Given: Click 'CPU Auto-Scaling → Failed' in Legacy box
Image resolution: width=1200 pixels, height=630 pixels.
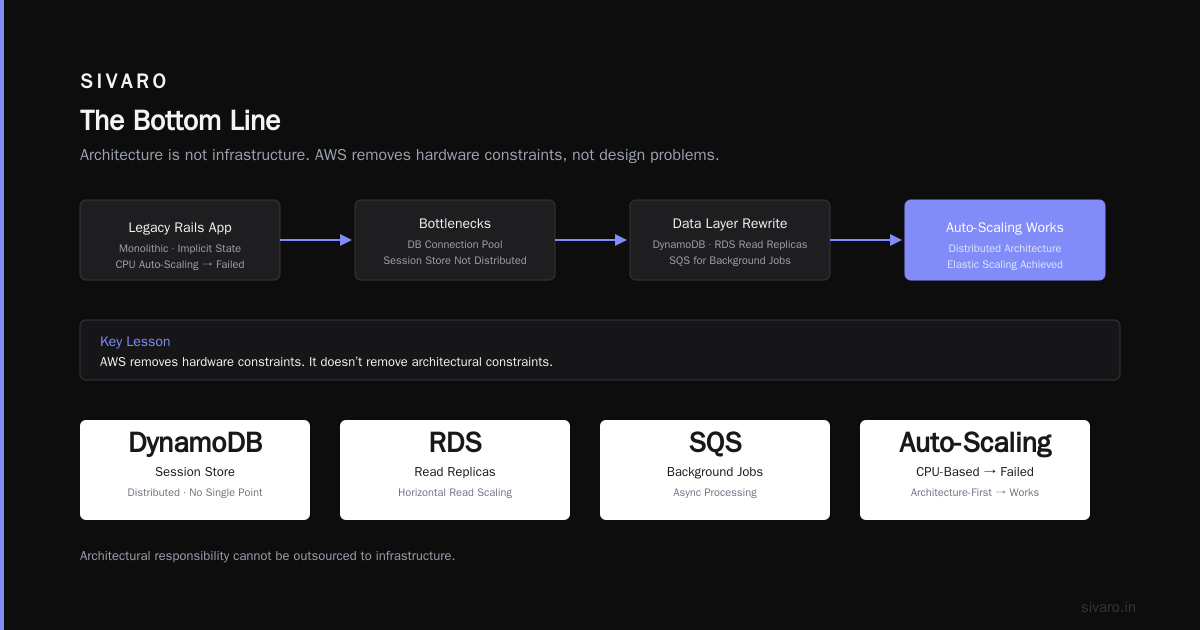Looking at the screenshot, I should click(x=180, y=264).
